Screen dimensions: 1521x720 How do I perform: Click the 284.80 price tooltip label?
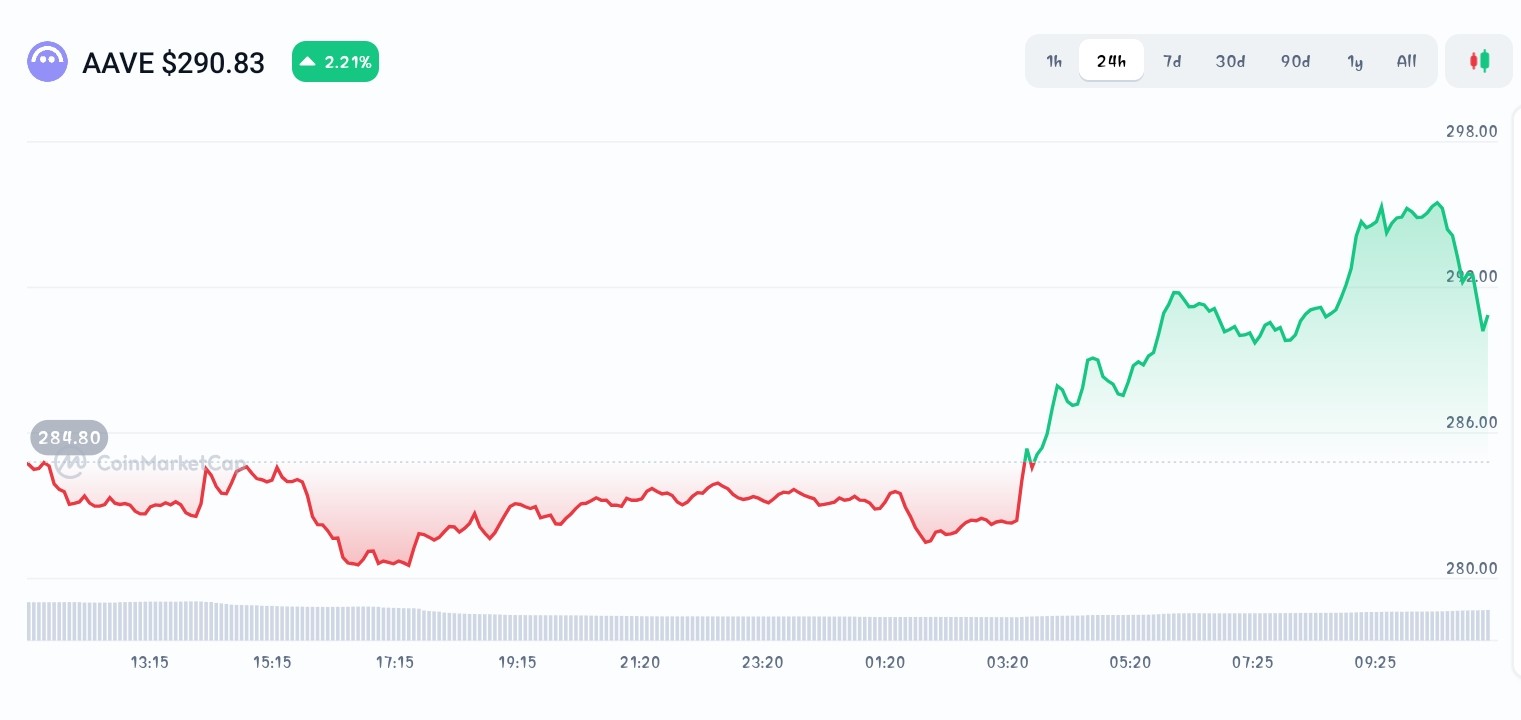pos(69,437)
